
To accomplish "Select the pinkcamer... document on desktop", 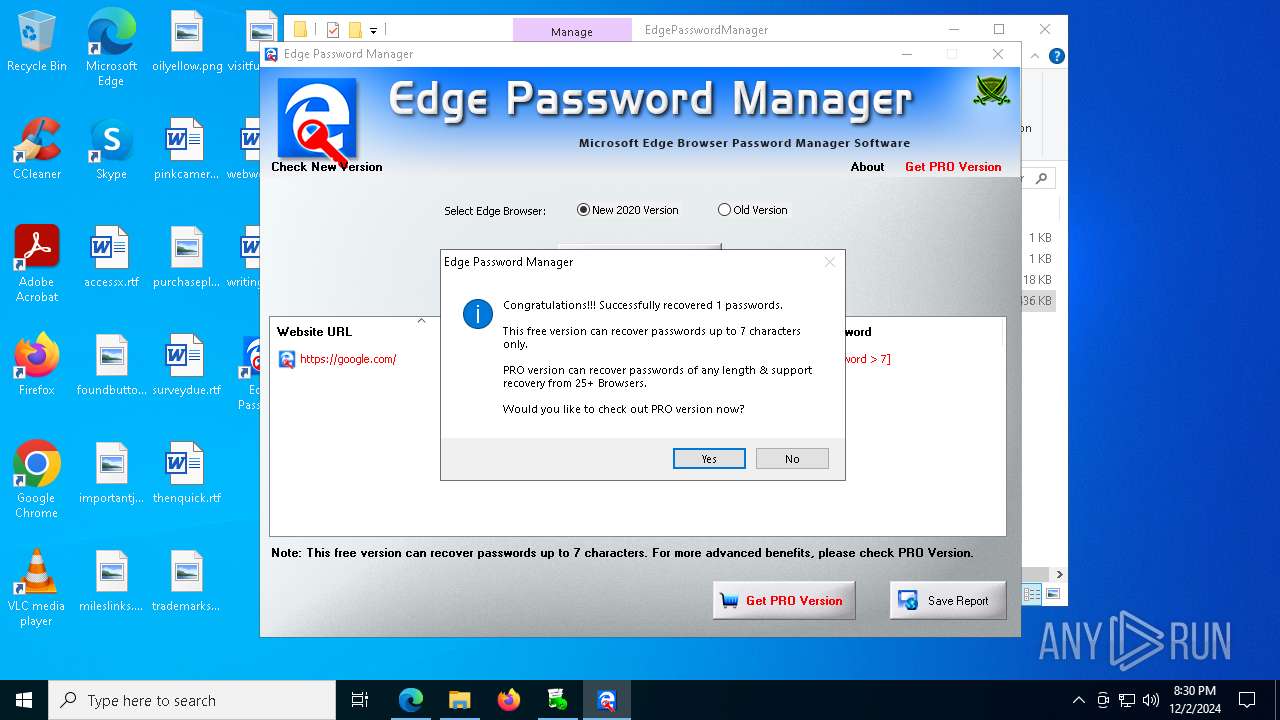I will click(187, 149).
